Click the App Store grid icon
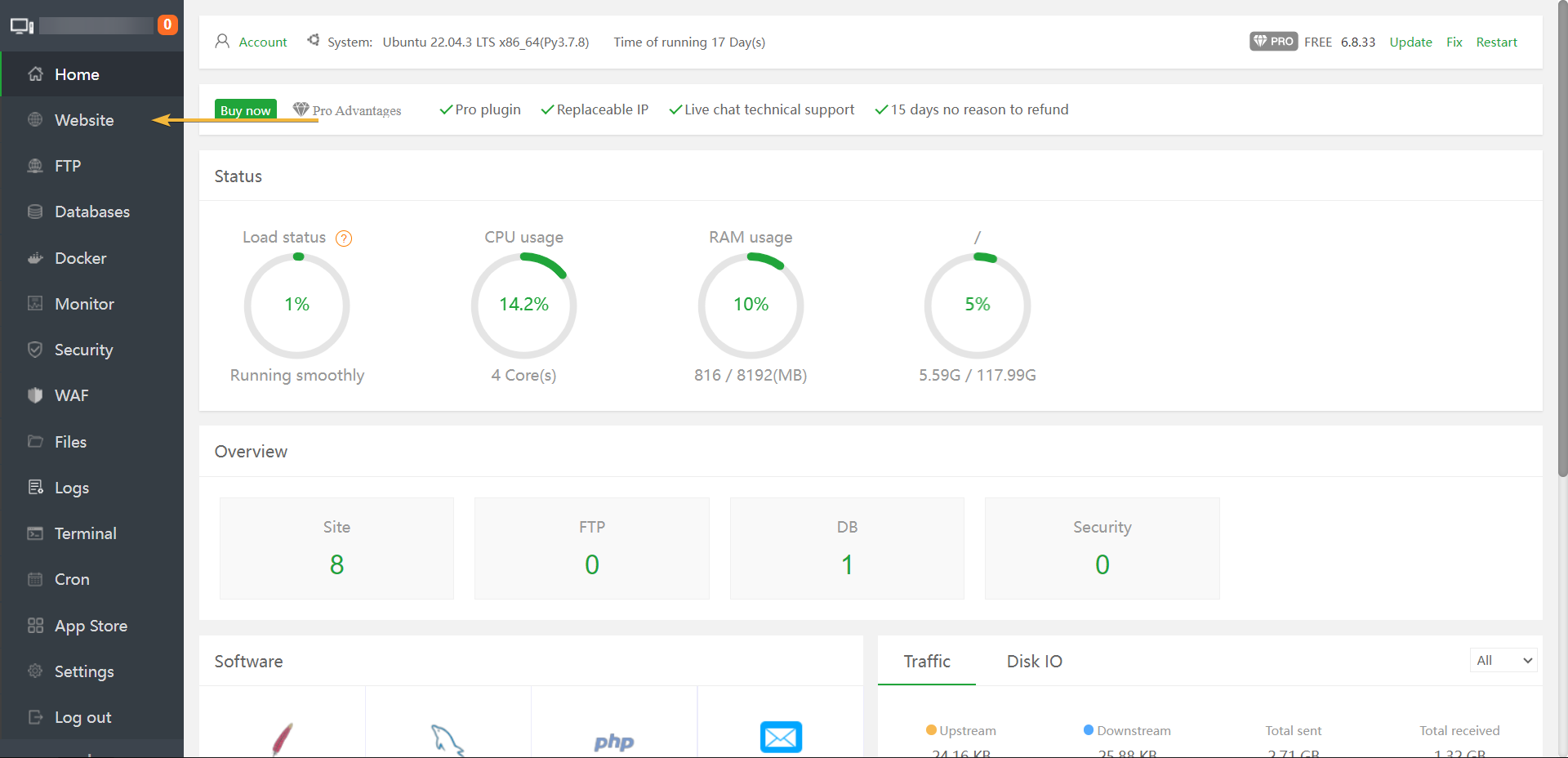Viewport: 1568px width, 758px height. pos(35,626)
